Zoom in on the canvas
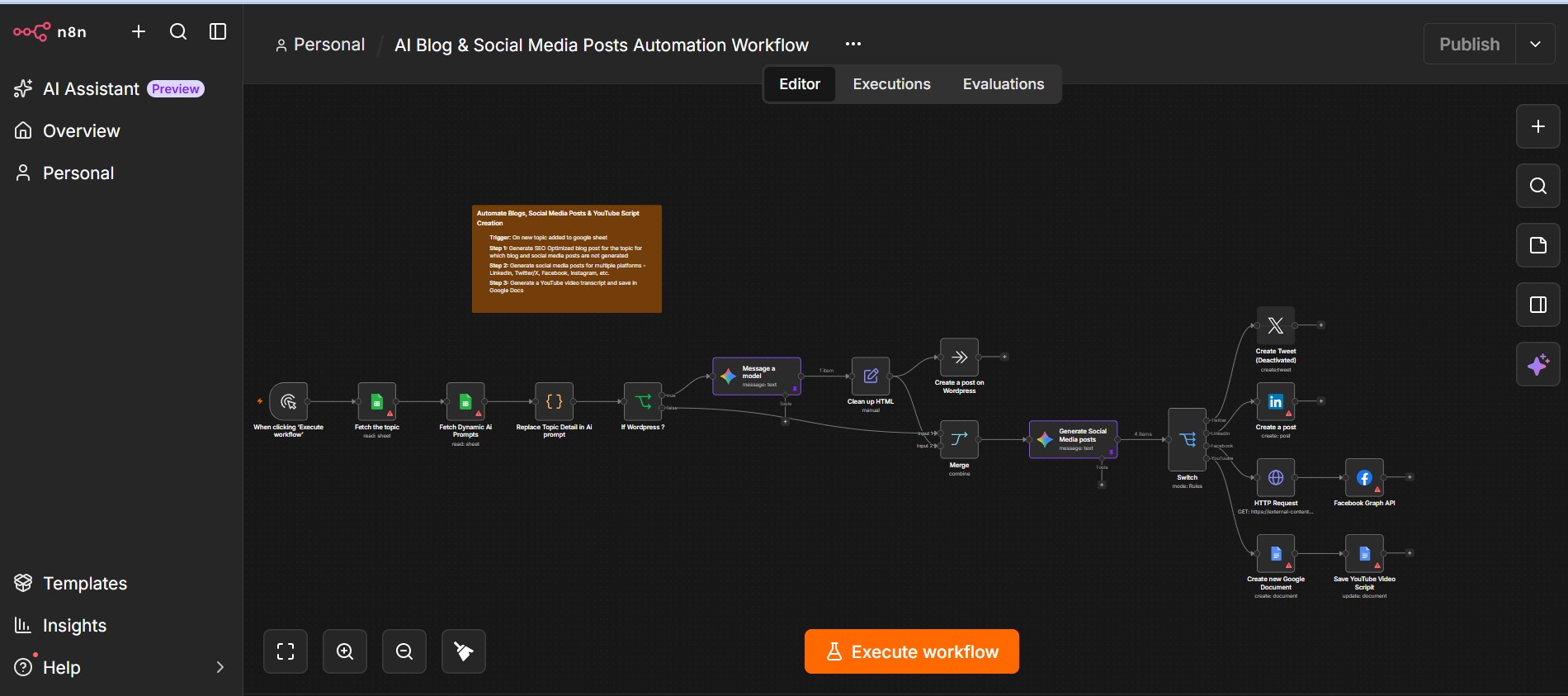The width and height of the screenshot is (1568, 696). [345, 651]
